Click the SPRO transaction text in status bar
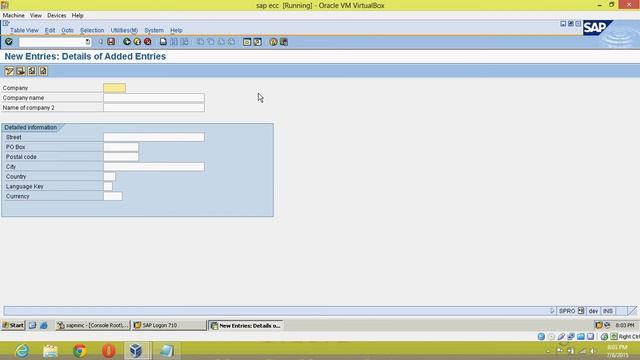 pos(567,311)
